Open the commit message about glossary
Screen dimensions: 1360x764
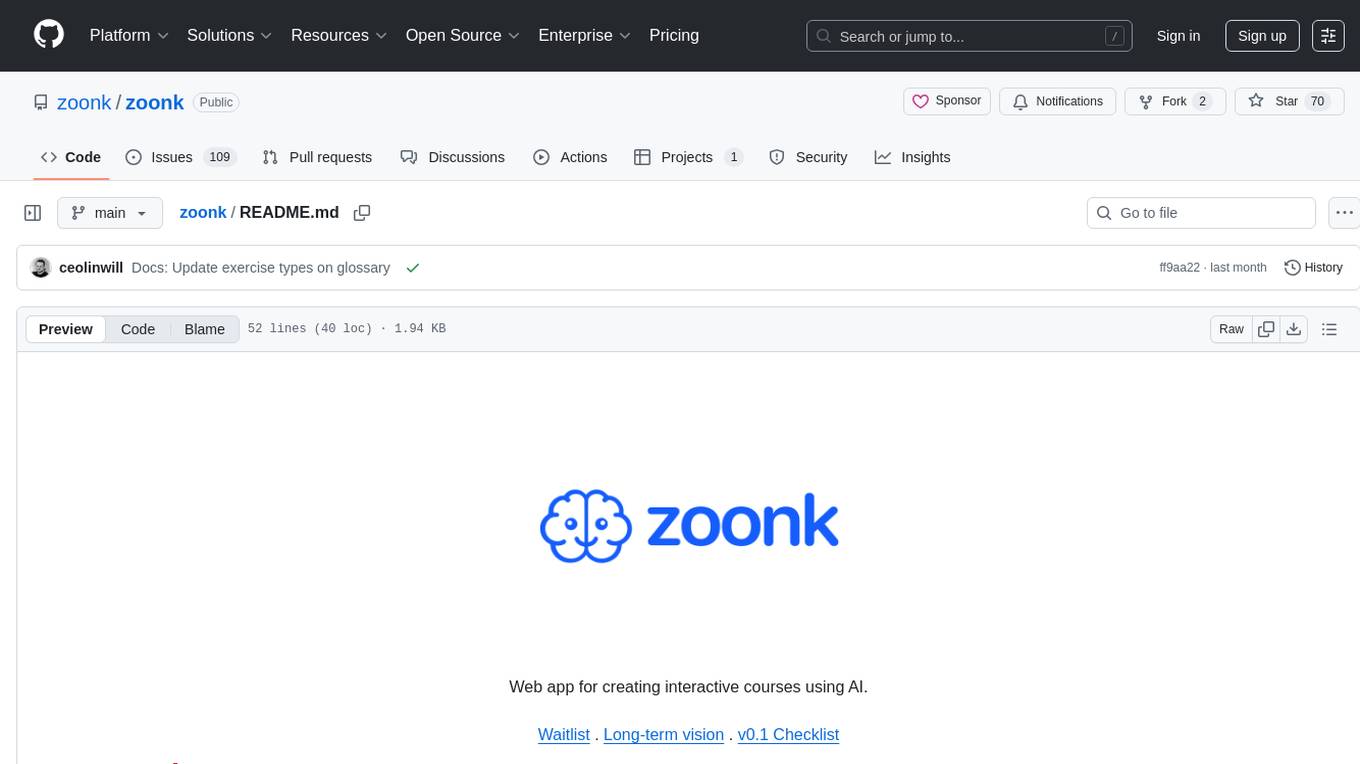pos(261,267)
